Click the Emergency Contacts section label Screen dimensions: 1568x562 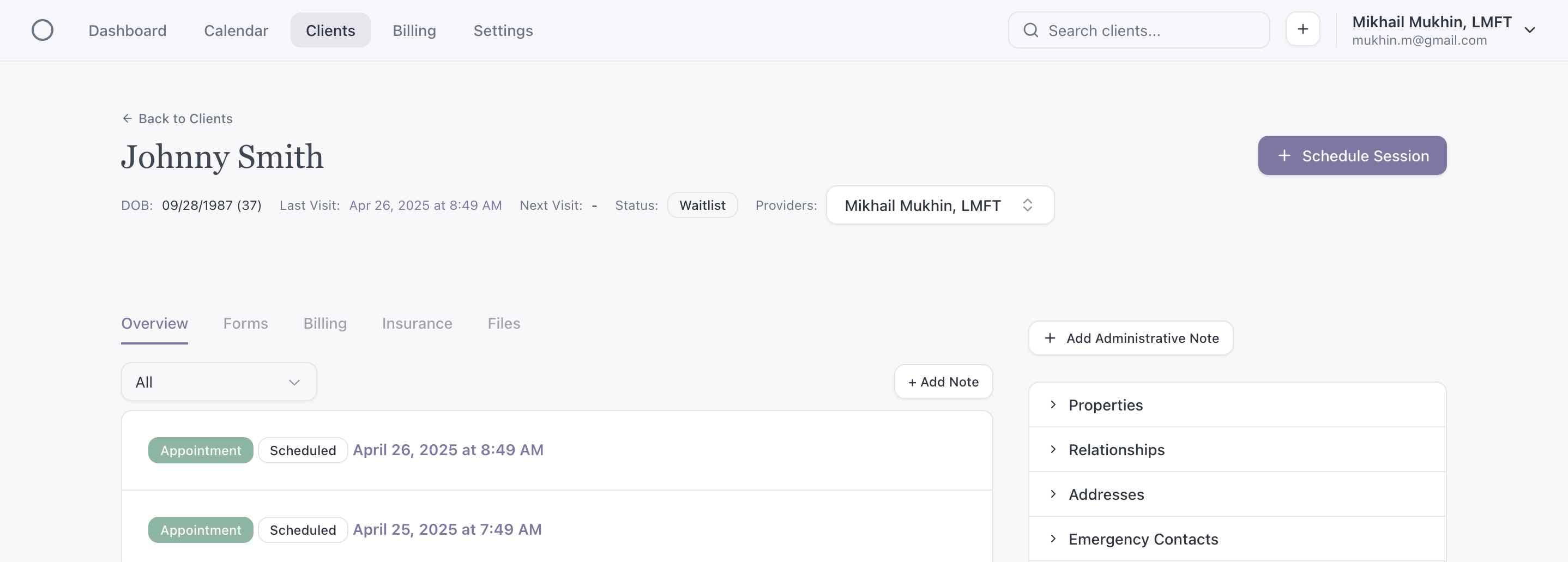click(x=1143, y=539)
